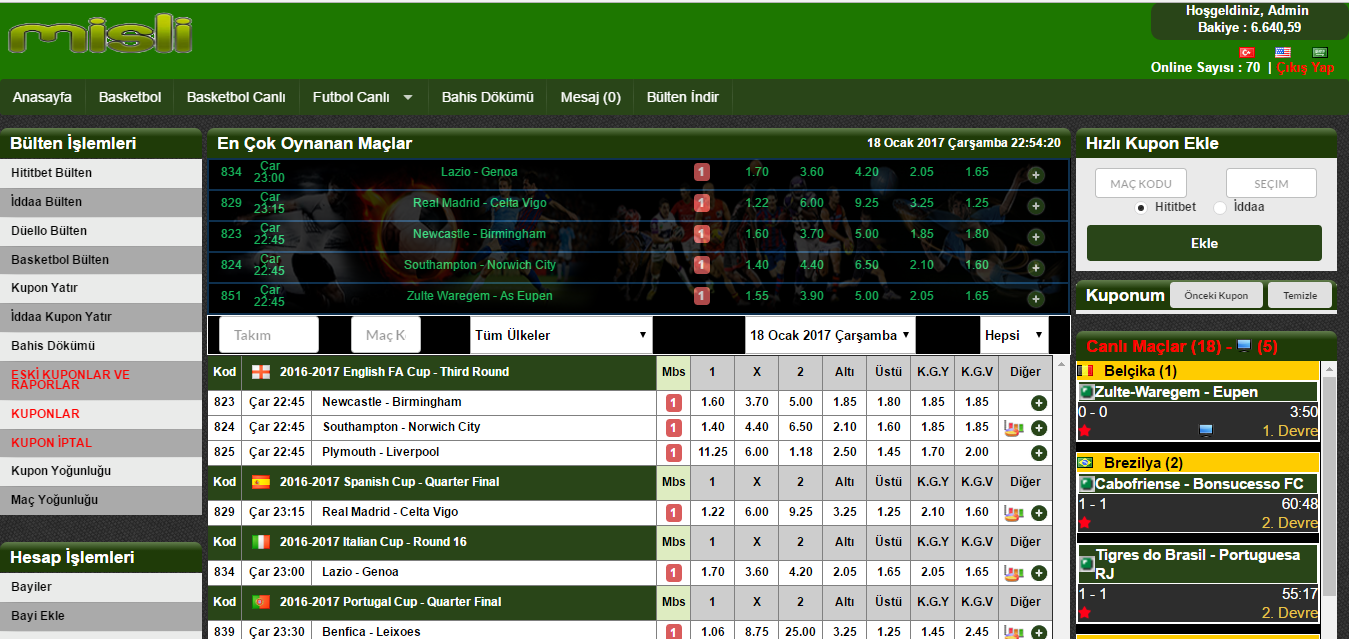The height and width of the screenshot is (639, 1349).
Task: Click the Önceki Kupon button
Action: click(1216, 296)
